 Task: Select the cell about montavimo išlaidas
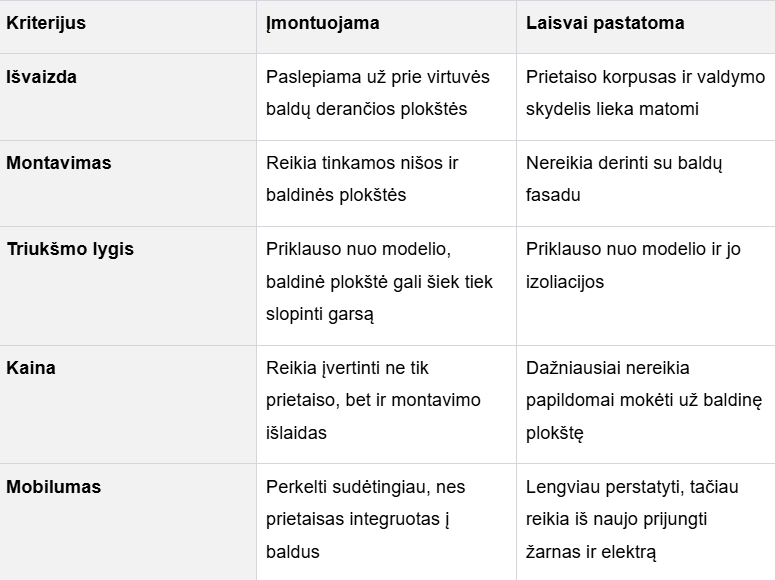click(x=387, y=404)
